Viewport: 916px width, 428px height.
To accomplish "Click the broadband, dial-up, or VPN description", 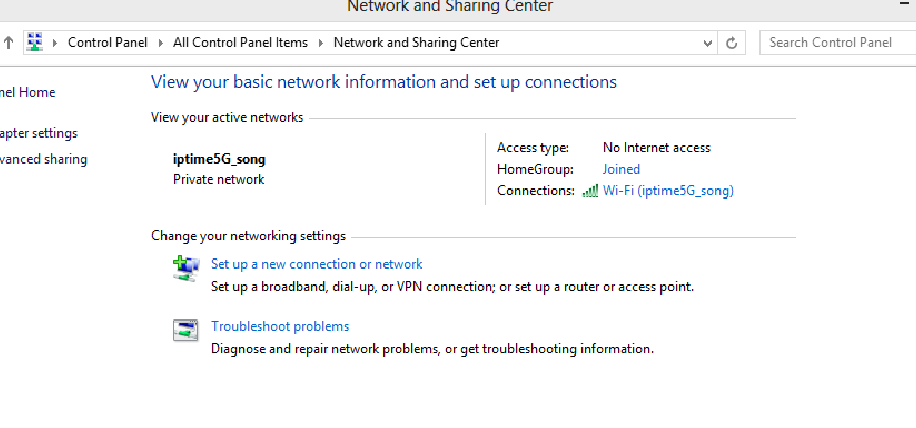I will tap(452, 287).
